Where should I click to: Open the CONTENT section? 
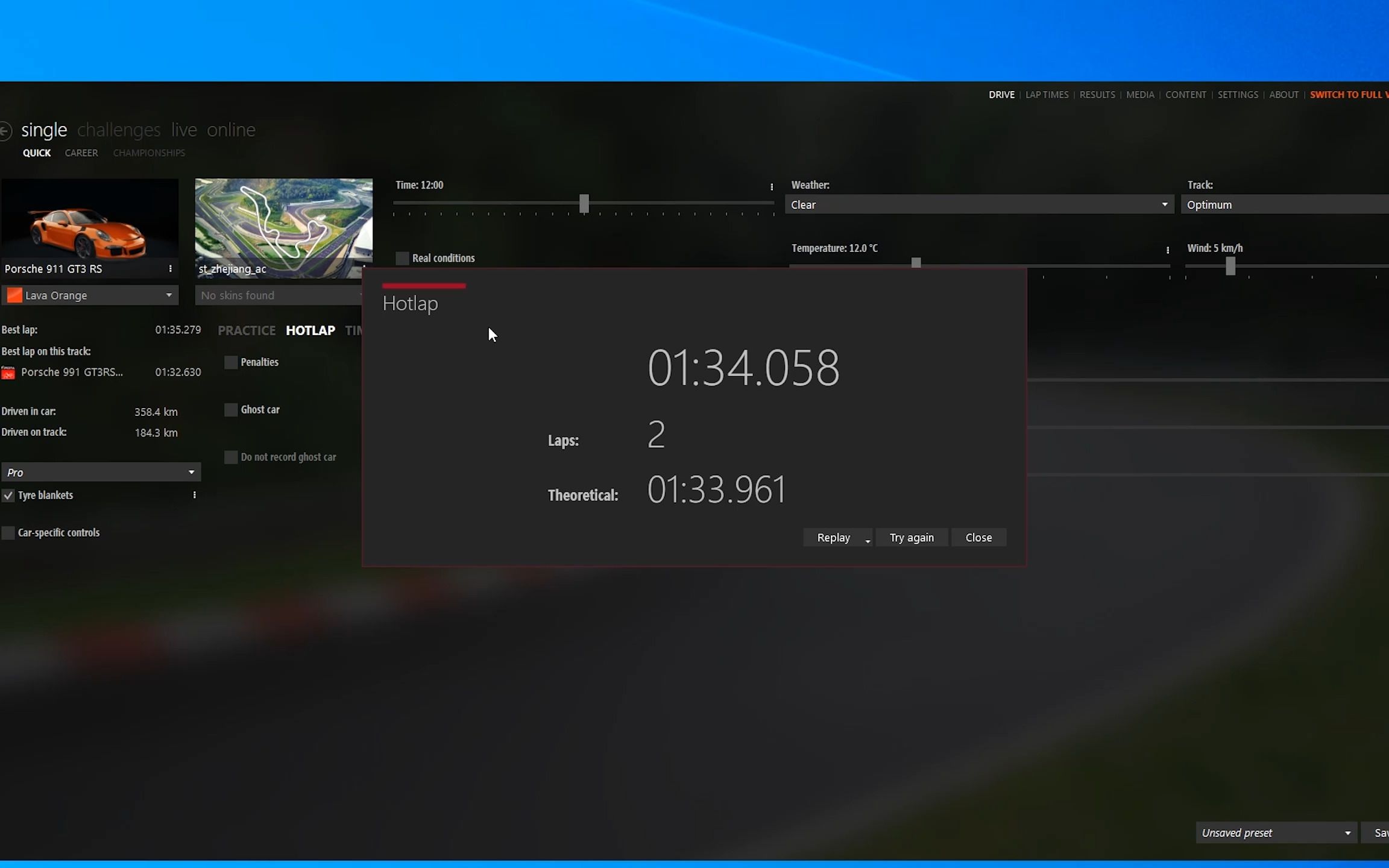(1186, 95)
